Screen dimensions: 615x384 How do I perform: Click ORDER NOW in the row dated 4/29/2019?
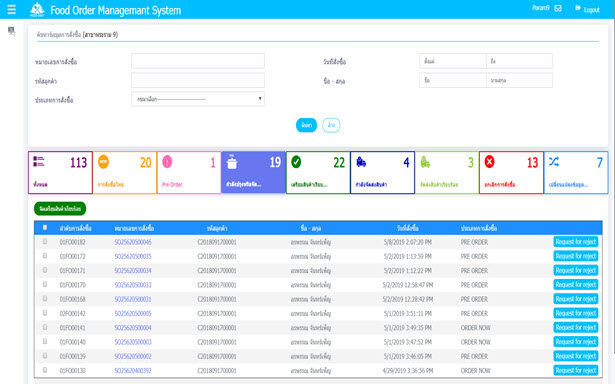[475, 371]
